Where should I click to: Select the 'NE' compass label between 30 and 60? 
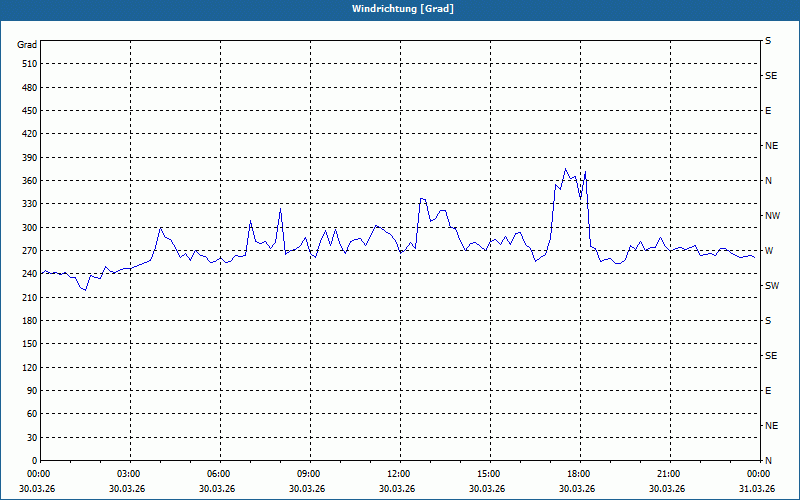(771, 426)
